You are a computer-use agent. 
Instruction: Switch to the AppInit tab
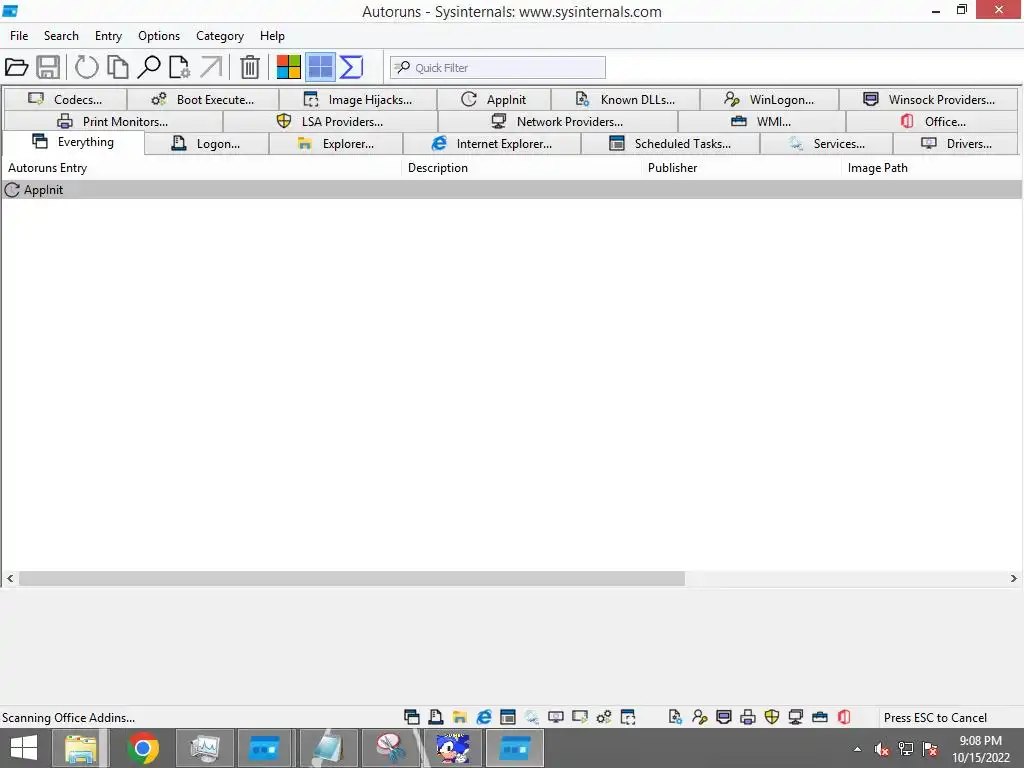point(494,99)
